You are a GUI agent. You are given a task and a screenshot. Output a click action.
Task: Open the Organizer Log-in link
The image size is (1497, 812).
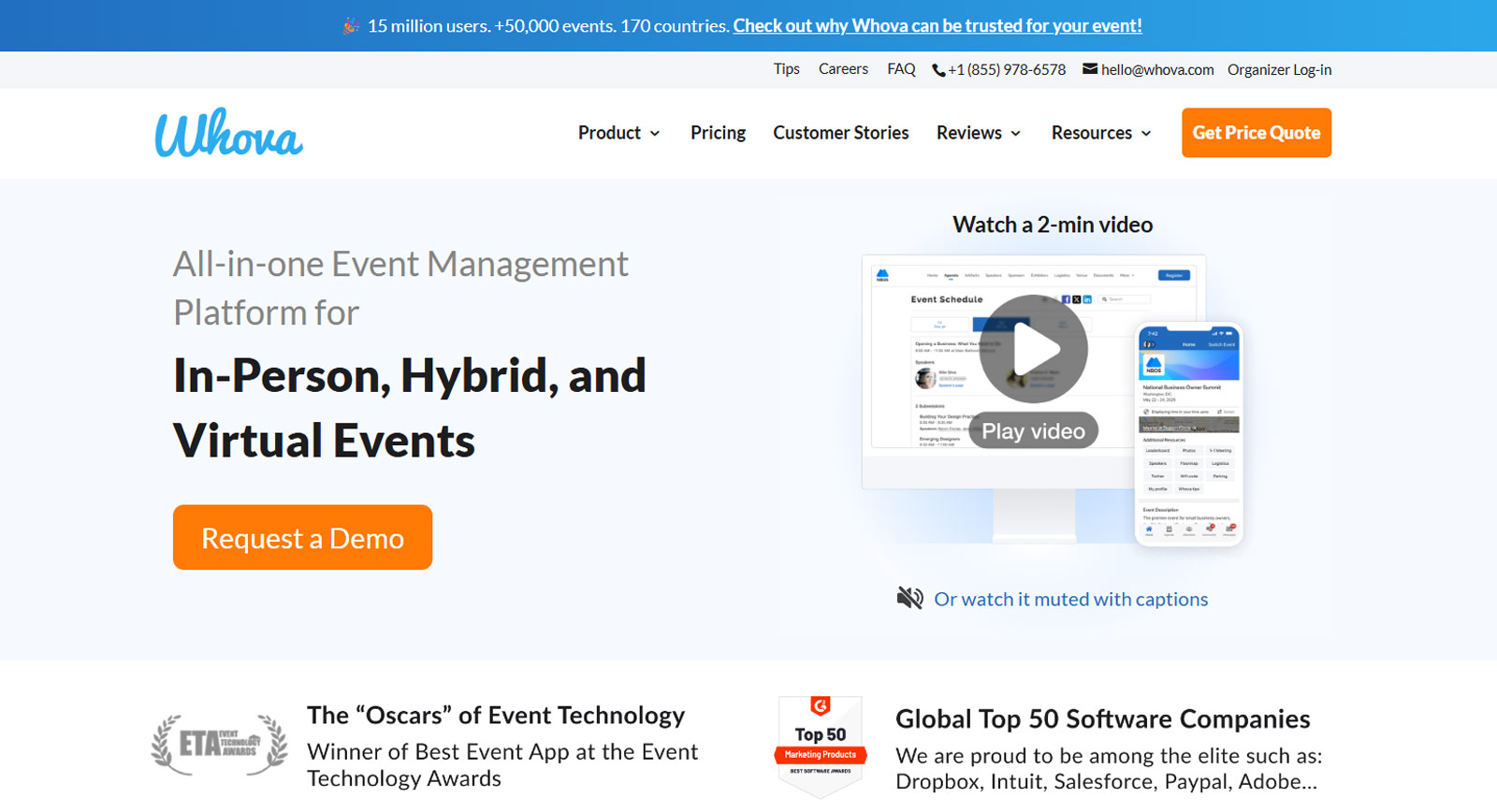pyautogui.click(x=1279, y=70)
